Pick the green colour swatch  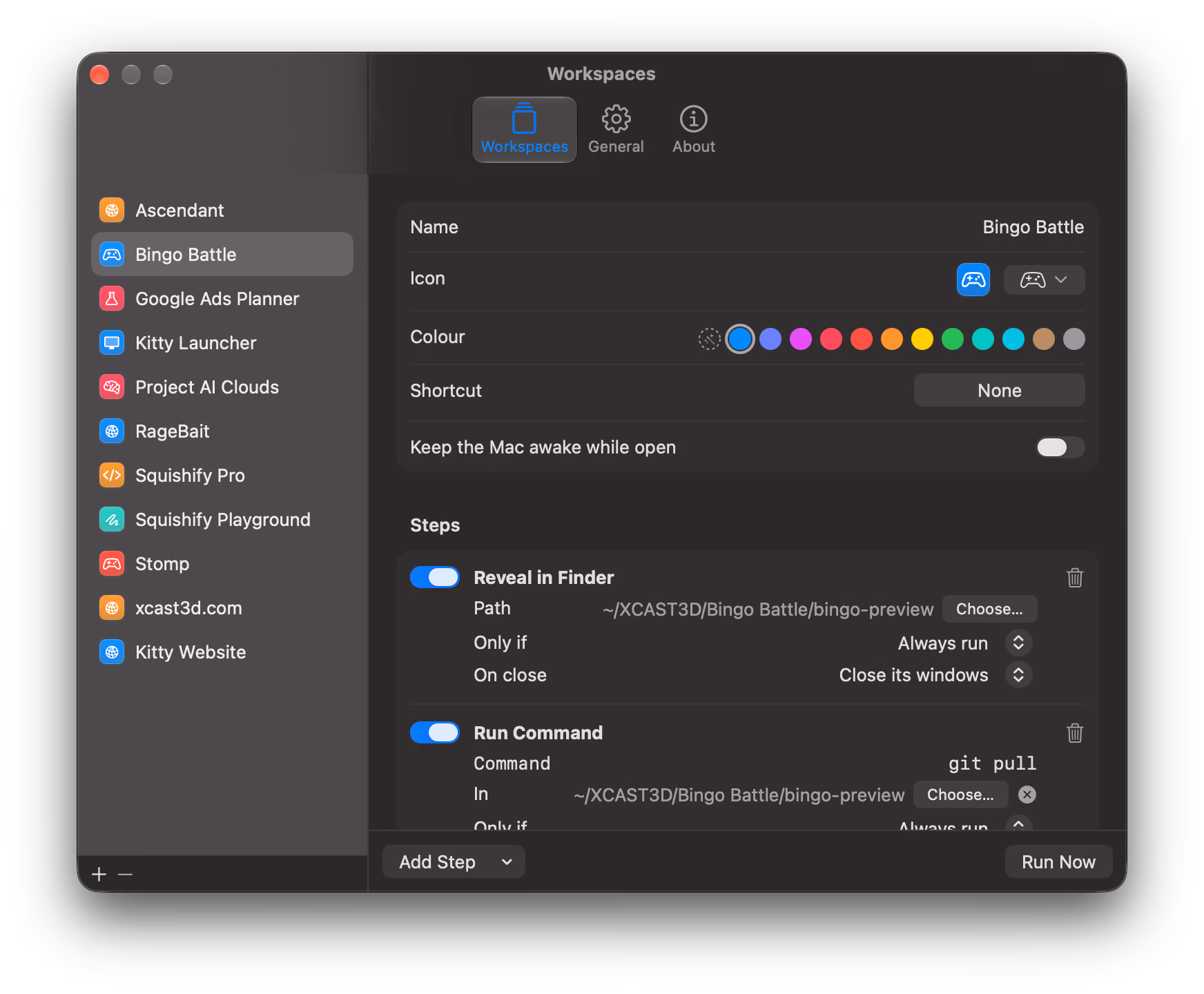click(953, 339)
